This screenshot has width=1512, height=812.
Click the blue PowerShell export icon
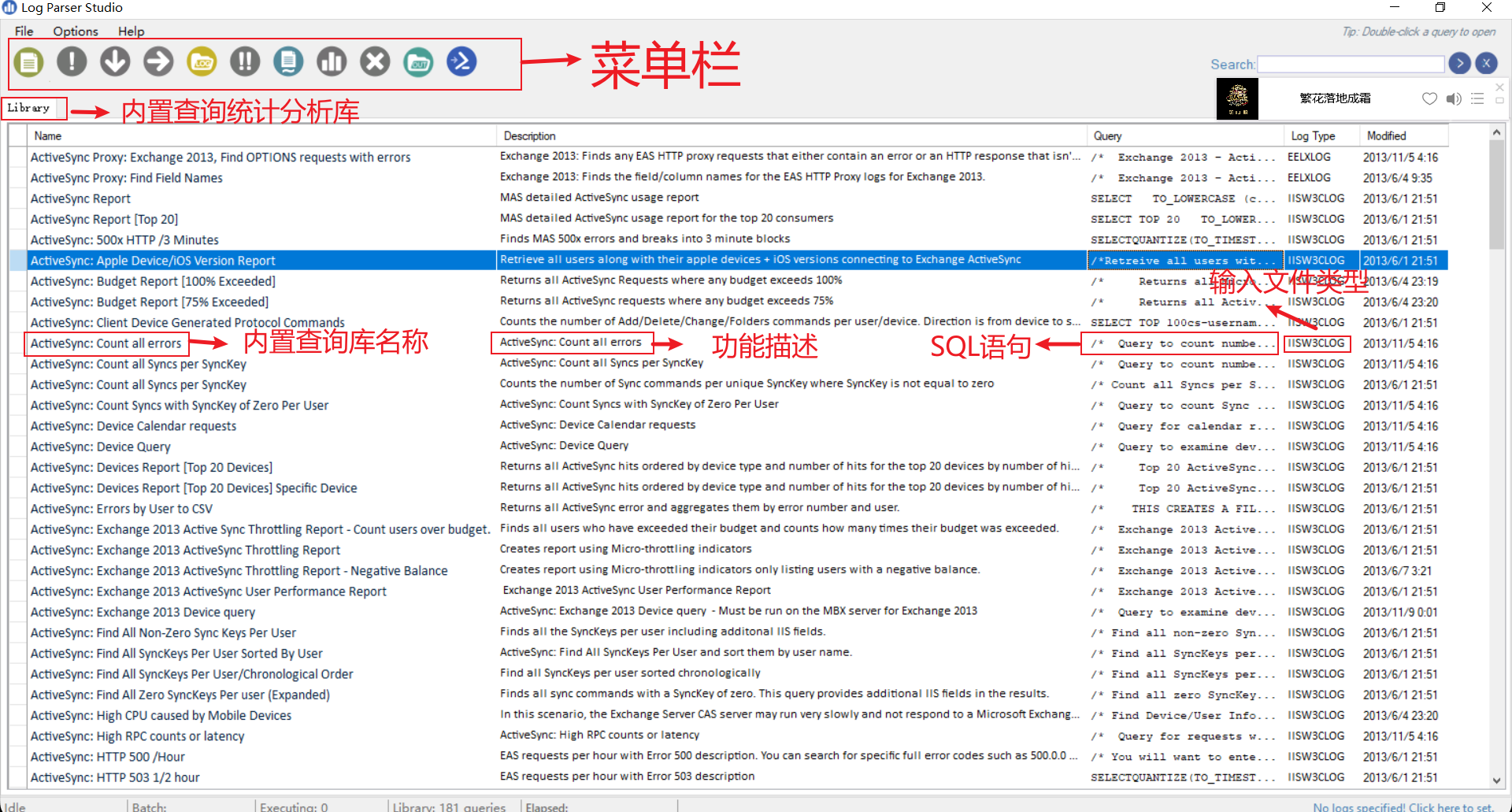461,61
